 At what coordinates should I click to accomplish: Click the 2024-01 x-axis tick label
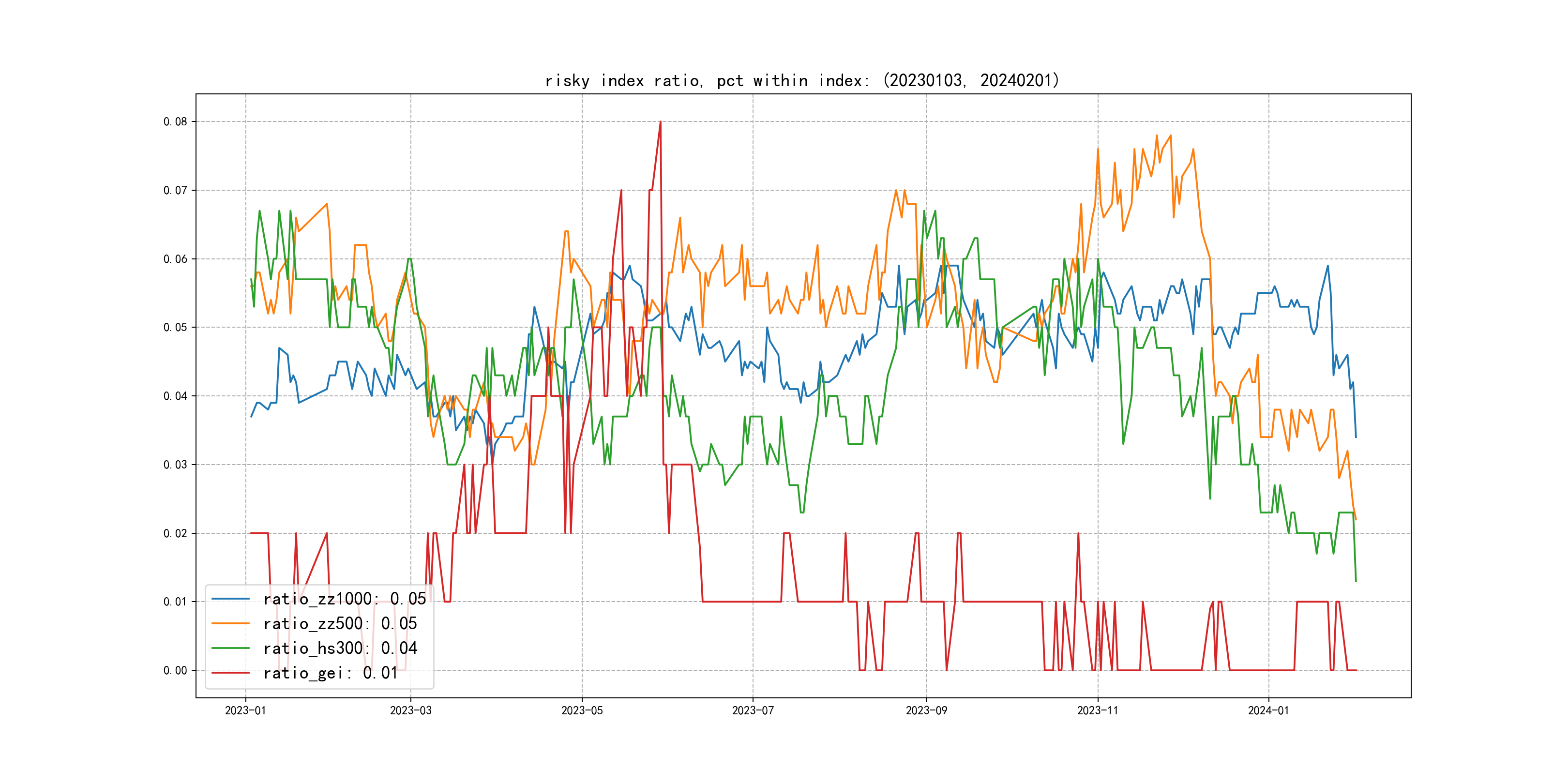tap(1268, 711)
